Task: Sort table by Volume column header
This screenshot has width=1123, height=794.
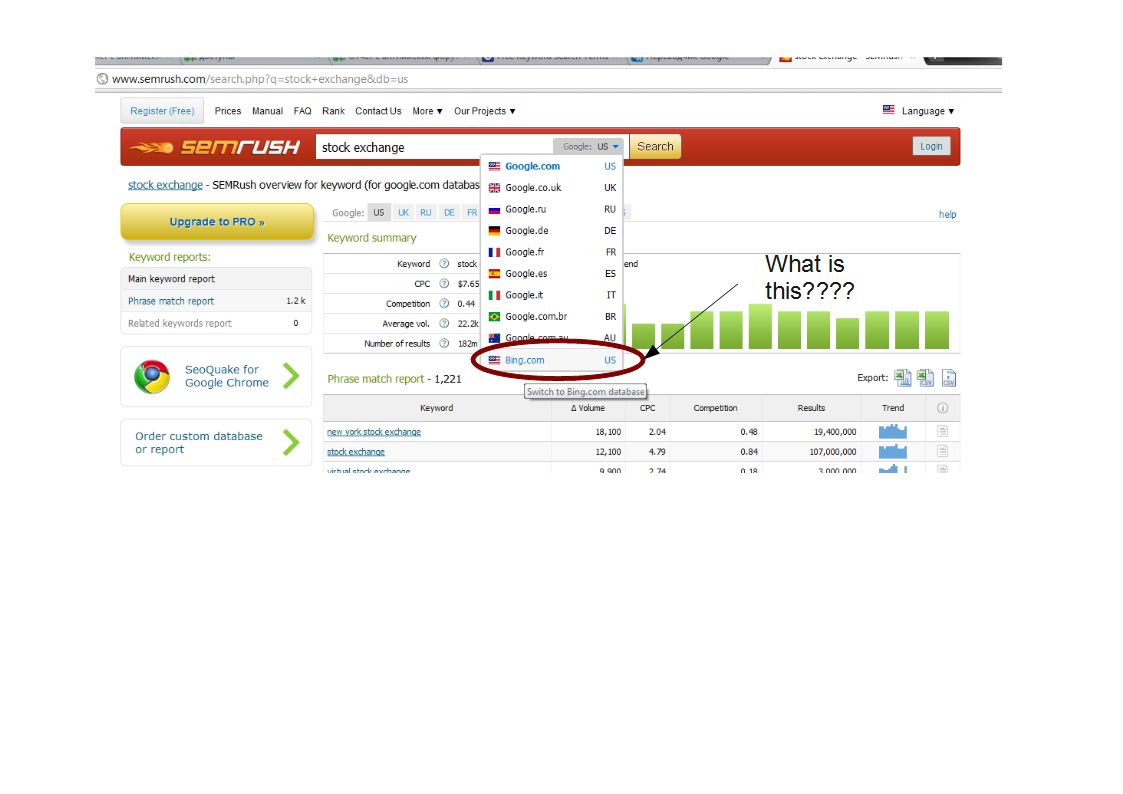Action: point(587,408)
